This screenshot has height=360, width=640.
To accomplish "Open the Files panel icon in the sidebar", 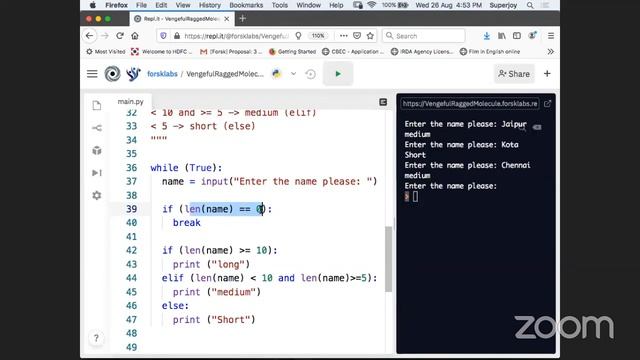I will click(x=97, y=105).
